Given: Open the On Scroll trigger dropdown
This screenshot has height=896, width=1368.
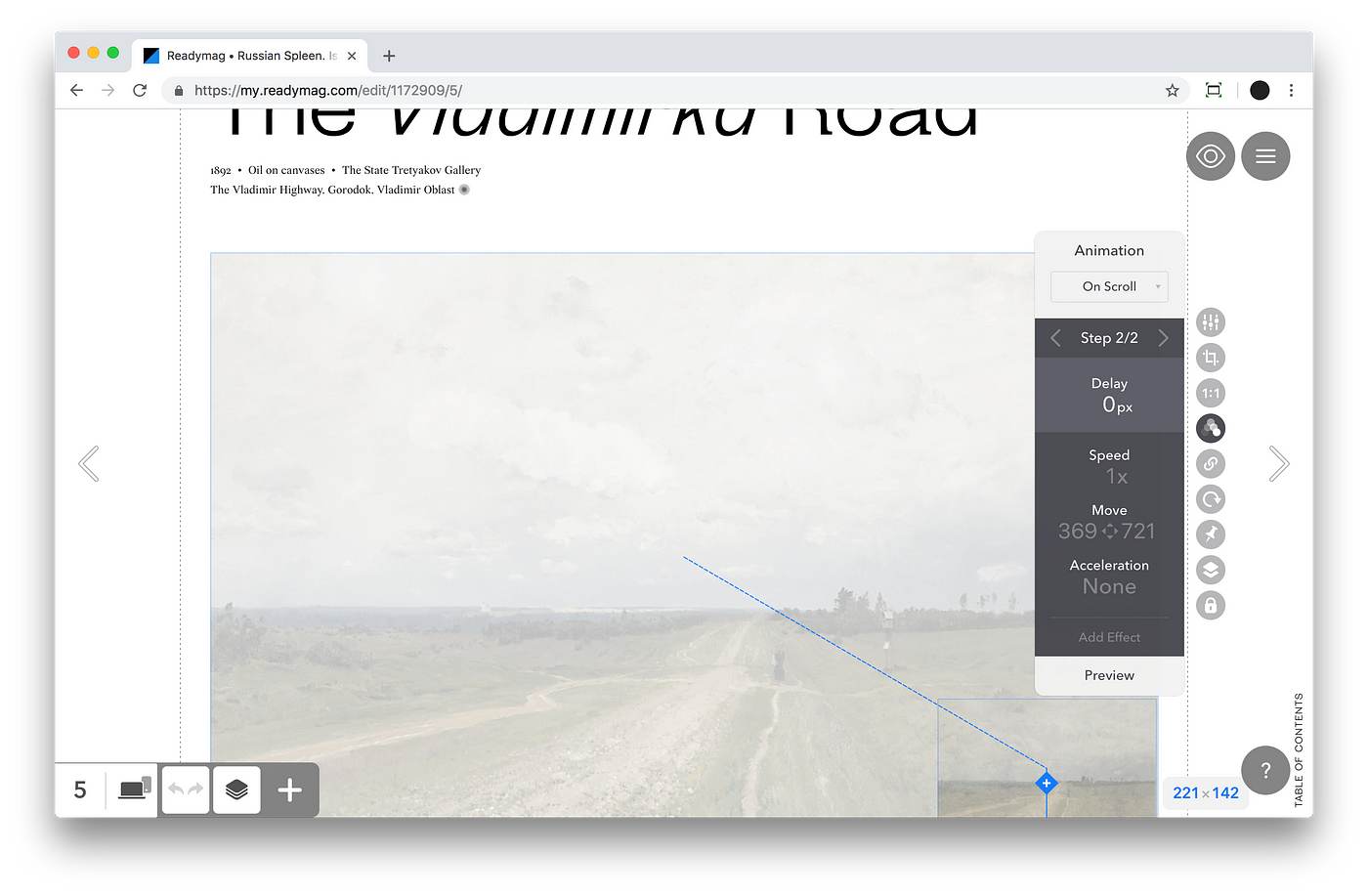Looking at the screenshot, I should (x=1109, y=286).
